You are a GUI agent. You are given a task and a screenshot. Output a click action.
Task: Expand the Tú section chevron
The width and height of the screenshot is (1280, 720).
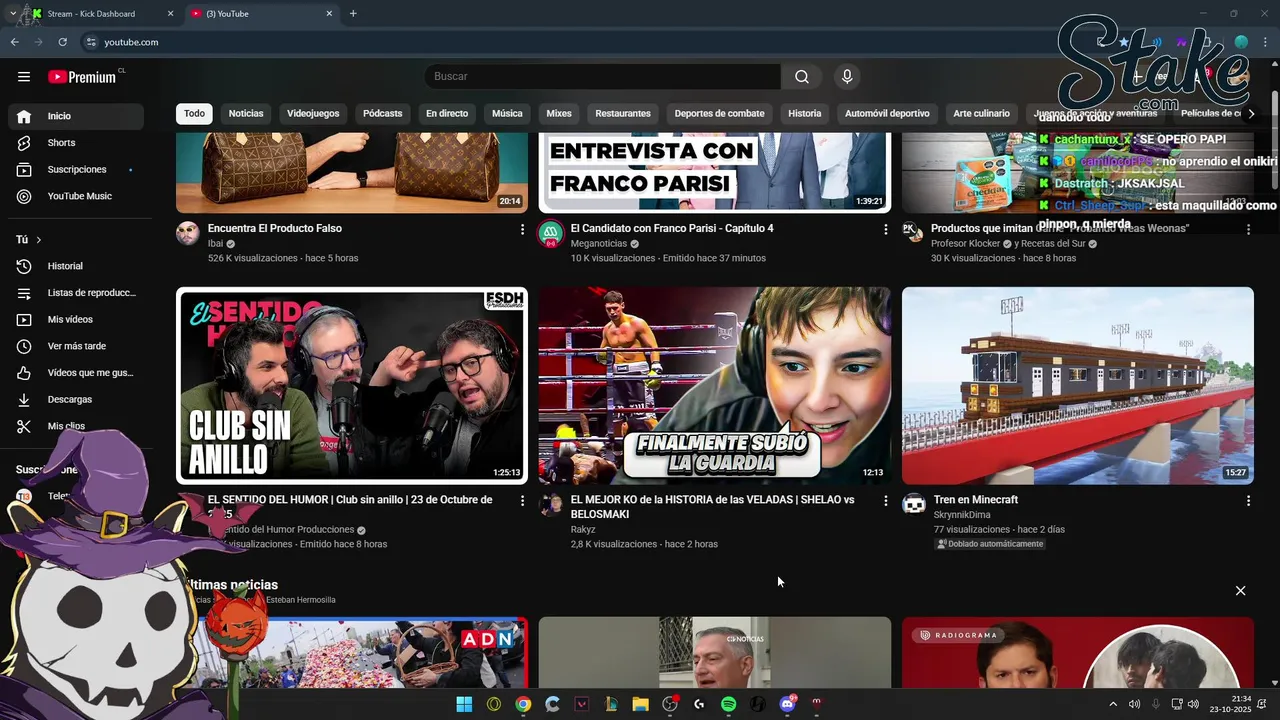point(39,240)
